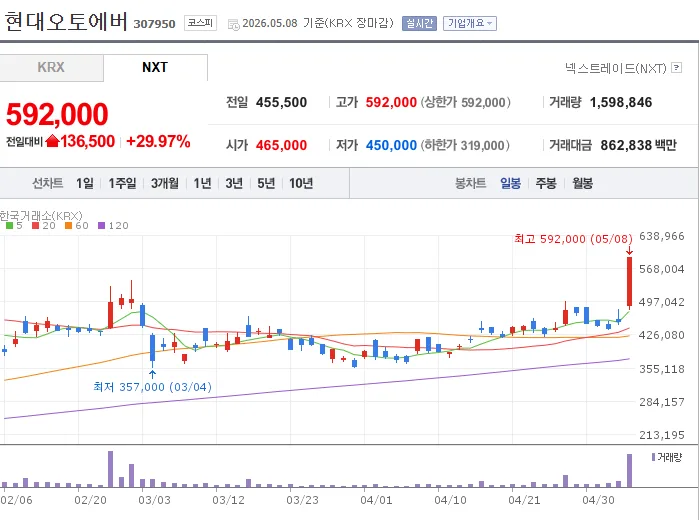The height and width of the screenshot is (520, 699).
Task: Click the orange 60-day moving average swatch
Action: coord(68,226)
